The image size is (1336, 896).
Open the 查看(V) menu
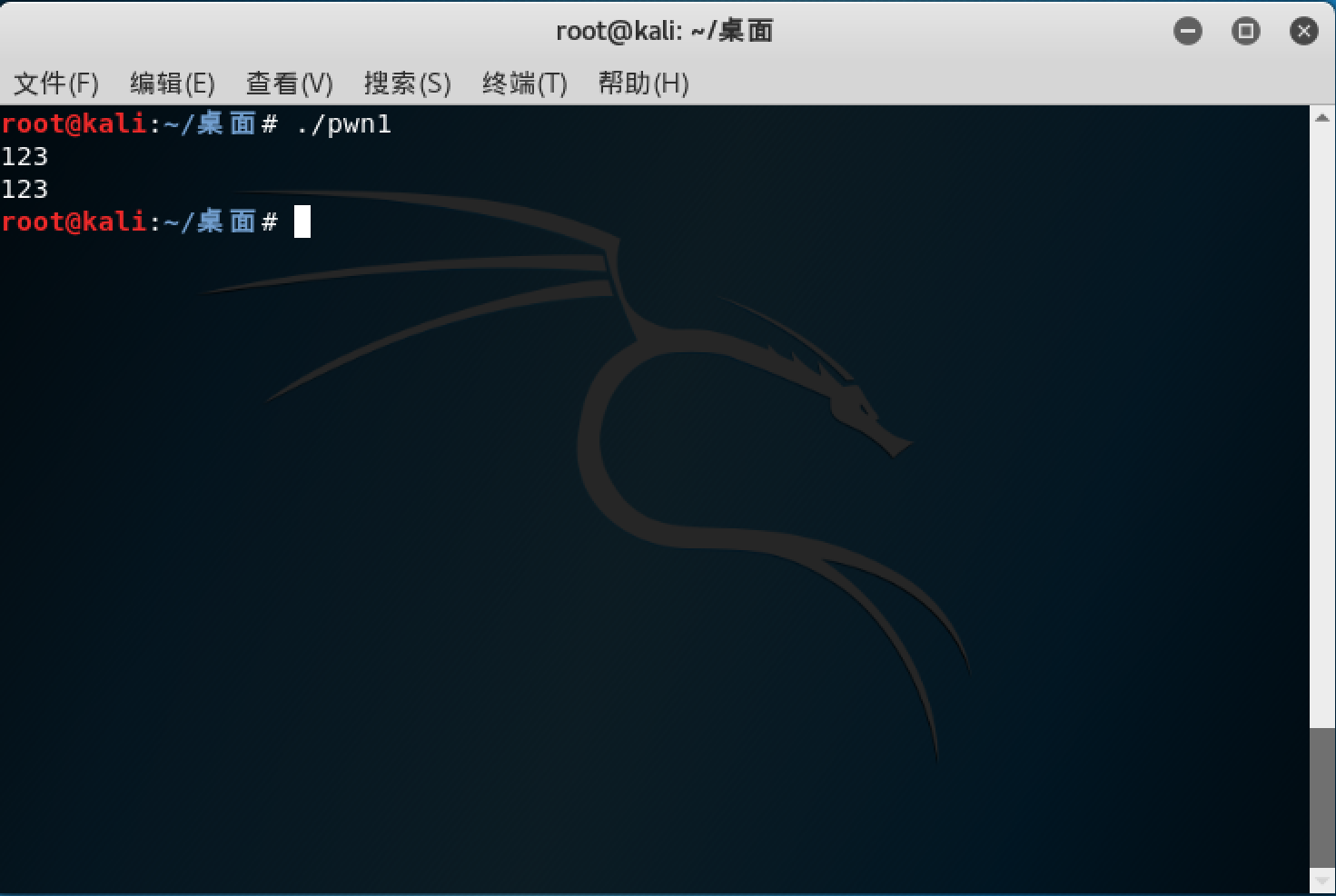point(289,84)
